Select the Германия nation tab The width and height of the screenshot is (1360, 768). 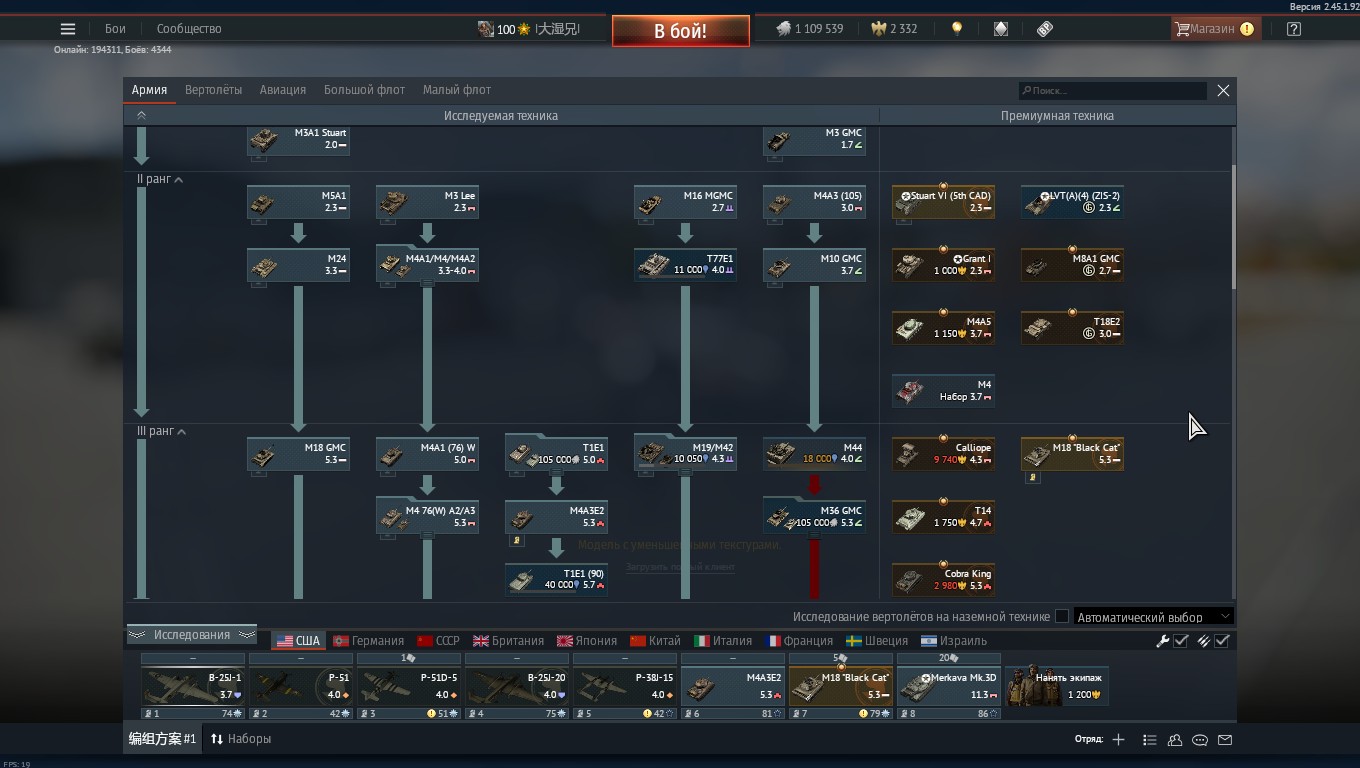(x=368, y=641)
